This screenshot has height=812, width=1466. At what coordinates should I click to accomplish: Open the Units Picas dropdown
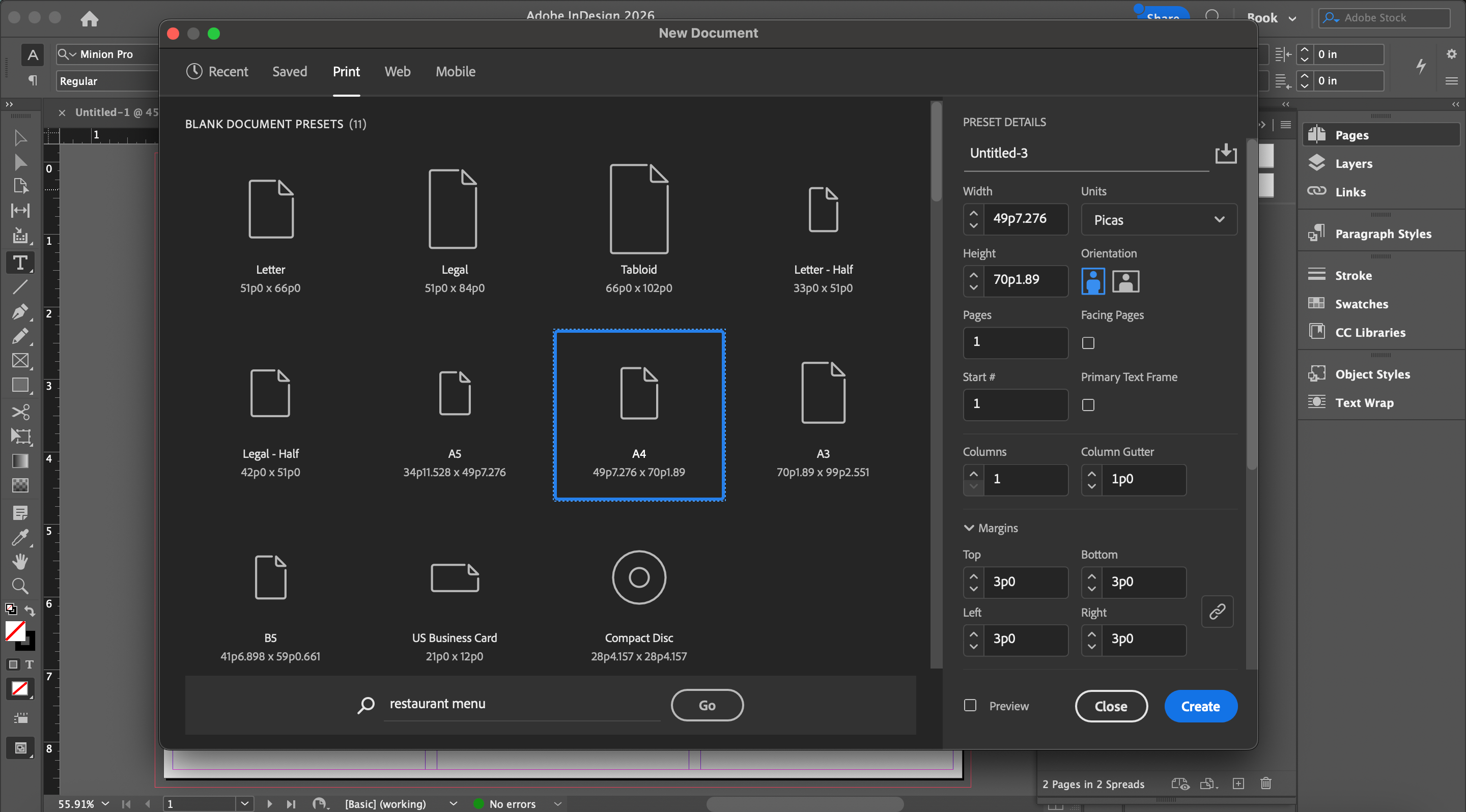1158,220
